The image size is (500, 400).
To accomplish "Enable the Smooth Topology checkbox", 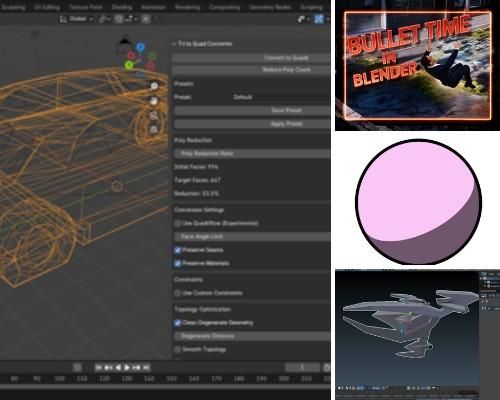I will (178, 349).
